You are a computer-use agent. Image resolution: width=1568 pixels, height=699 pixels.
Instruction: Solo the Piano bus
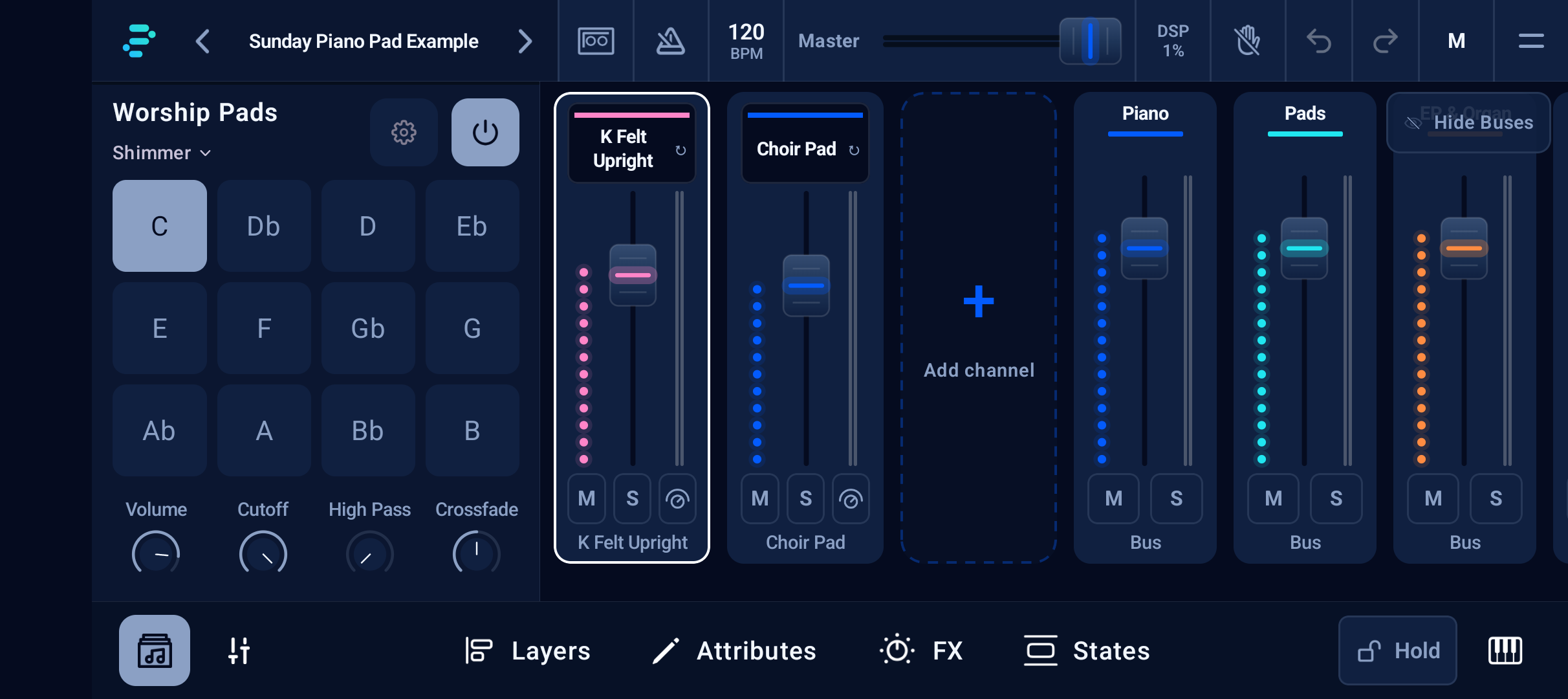1177,498
